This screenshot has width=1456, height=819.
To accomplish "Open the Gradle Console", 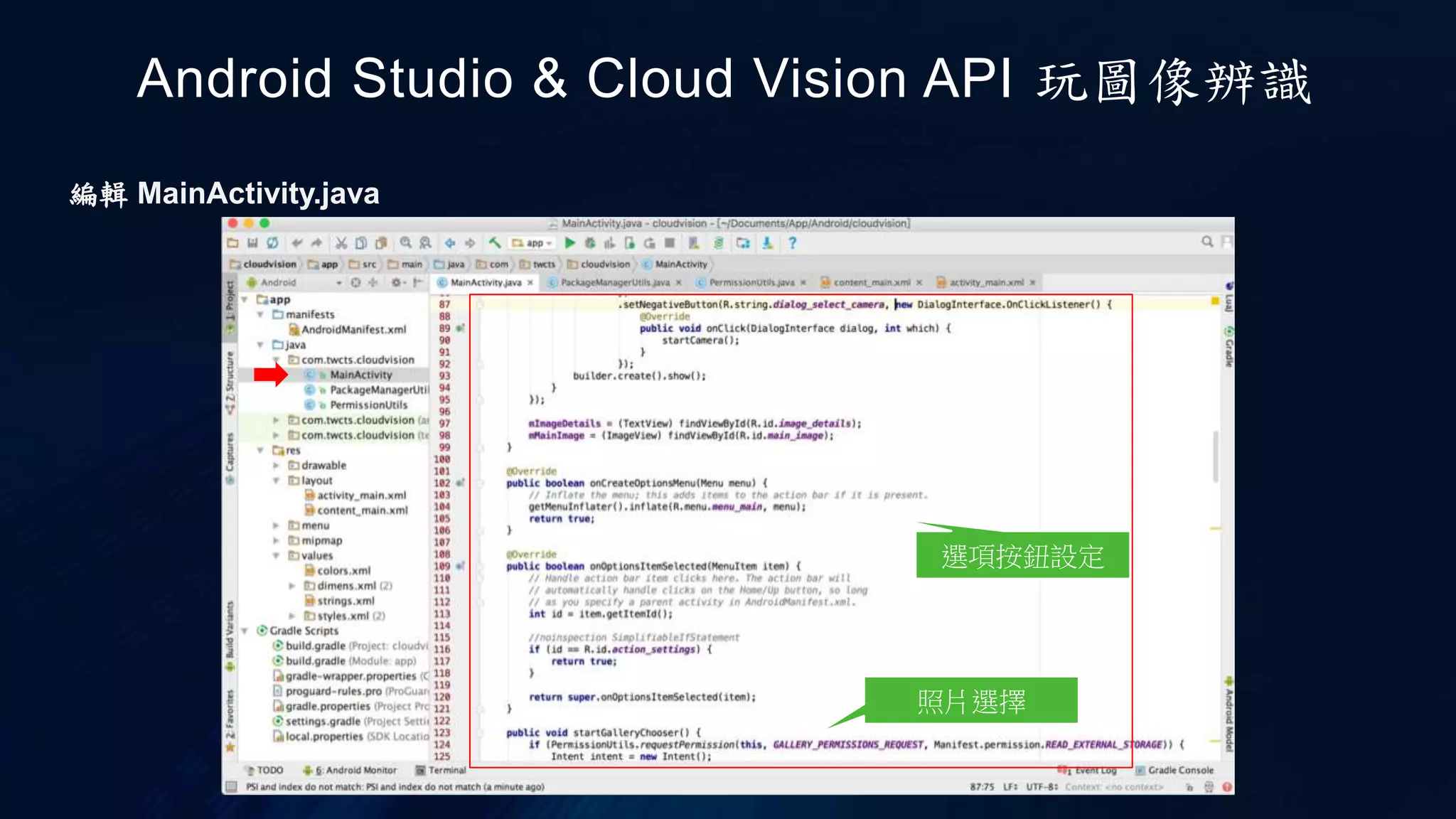I will coord(1175,771).
